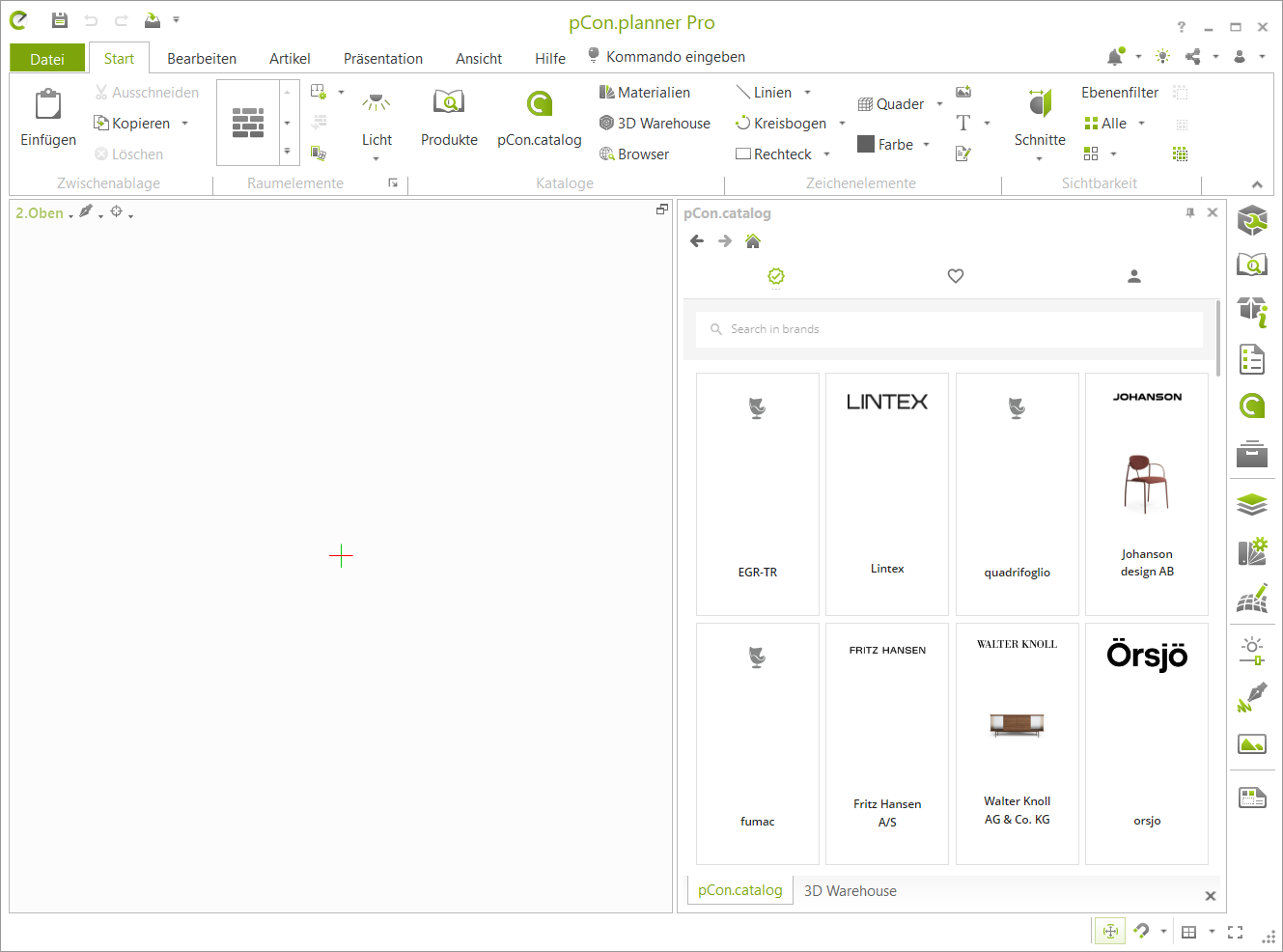Expand the Linien dropdown

[x=808, y=93]
